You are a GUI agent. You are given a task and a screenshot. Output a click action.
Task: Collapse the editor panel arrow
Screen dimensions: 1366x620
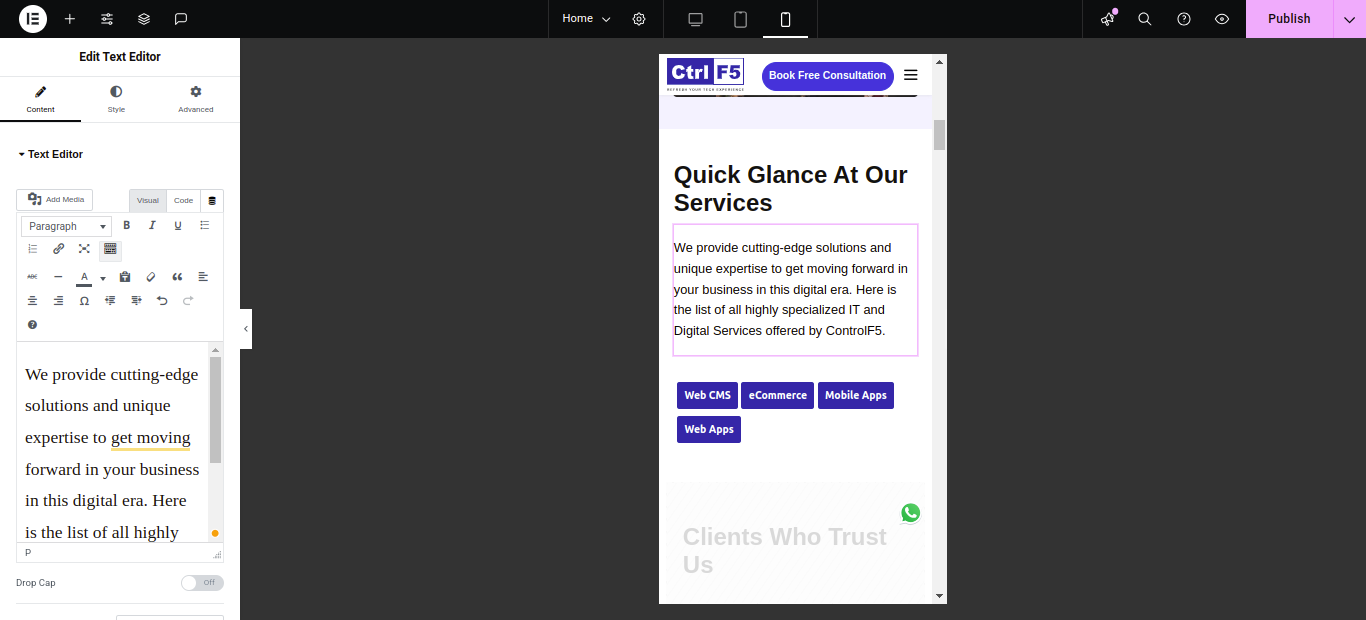tap(246, 329)
